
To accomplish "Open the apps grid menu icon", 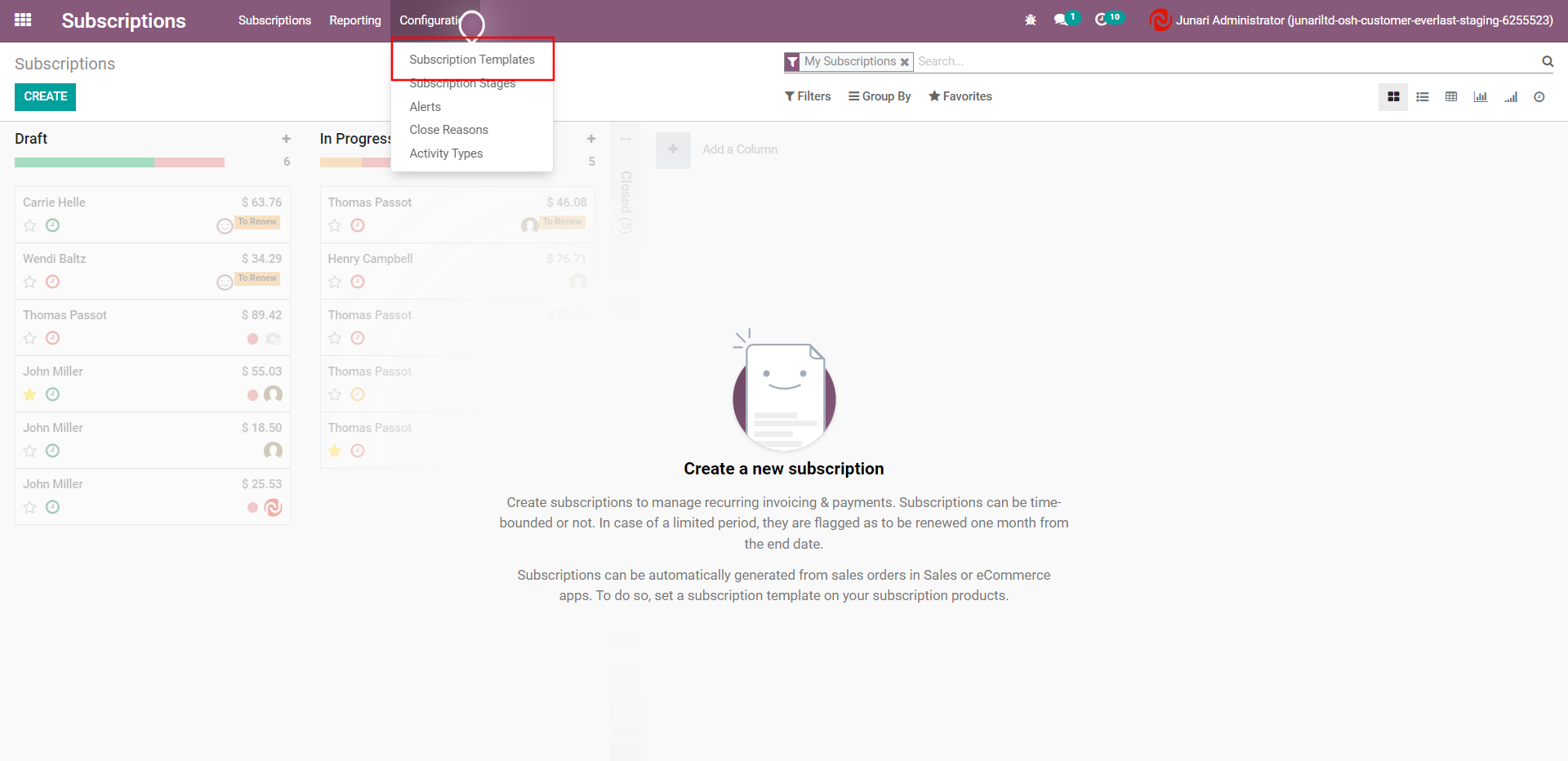I will click(23, 20).
